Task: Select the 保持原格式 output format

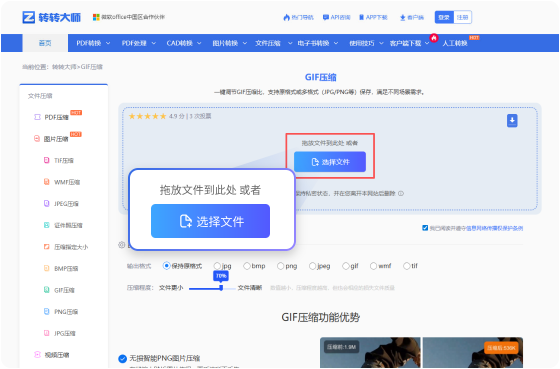Action: coord(166,266)
